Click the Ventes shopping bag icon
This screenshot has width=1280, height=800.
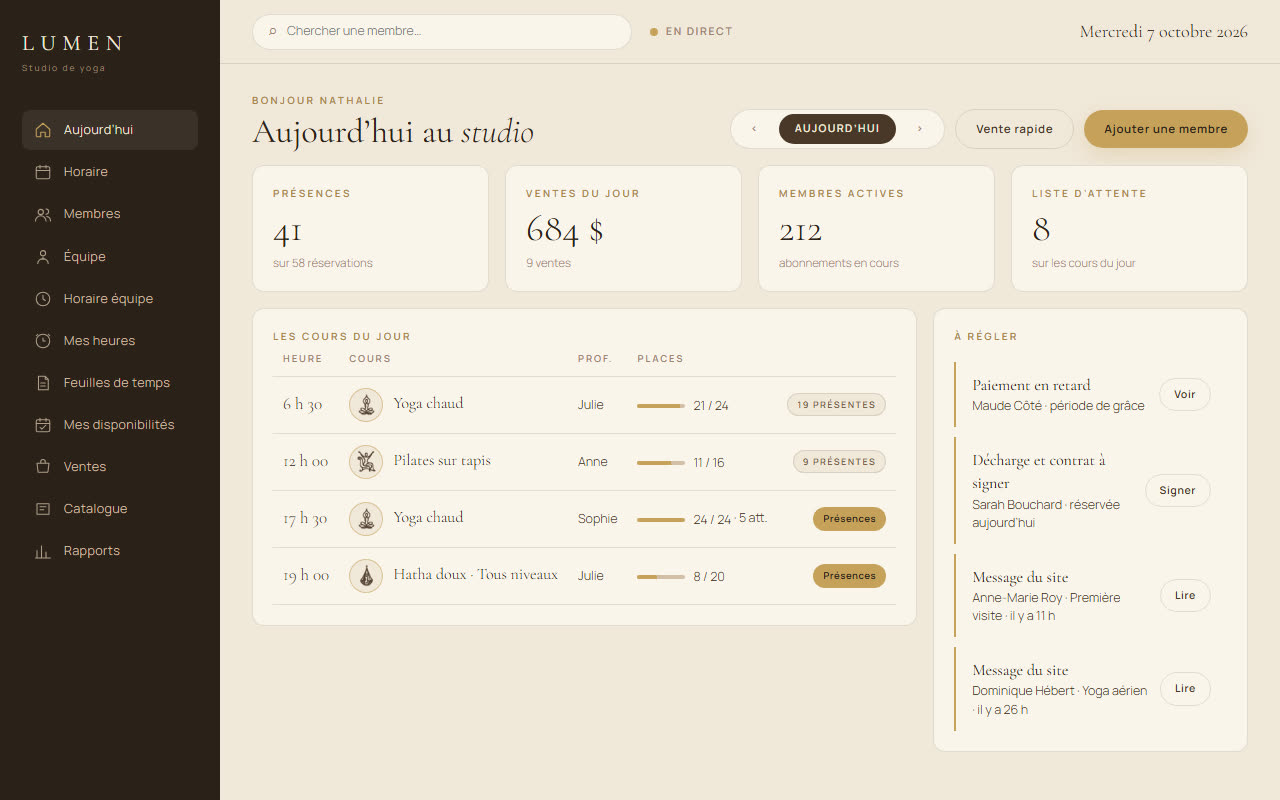tap(42, 467)
